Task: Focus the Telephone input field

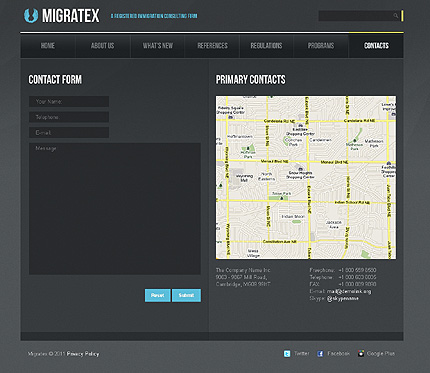Action: click(x=69, y=117)
